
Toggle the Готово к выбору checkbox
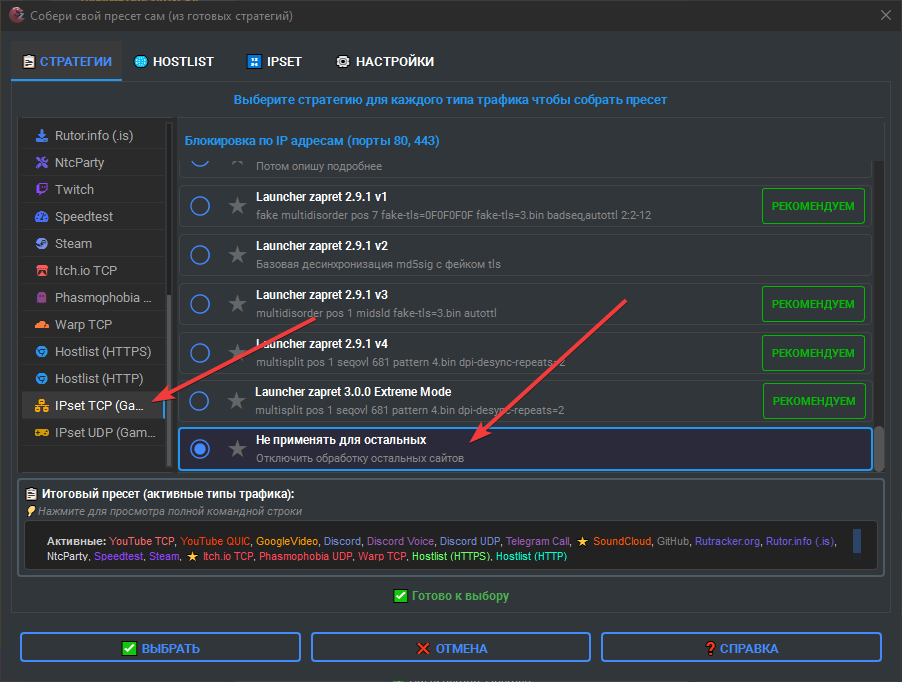[400, 596]
